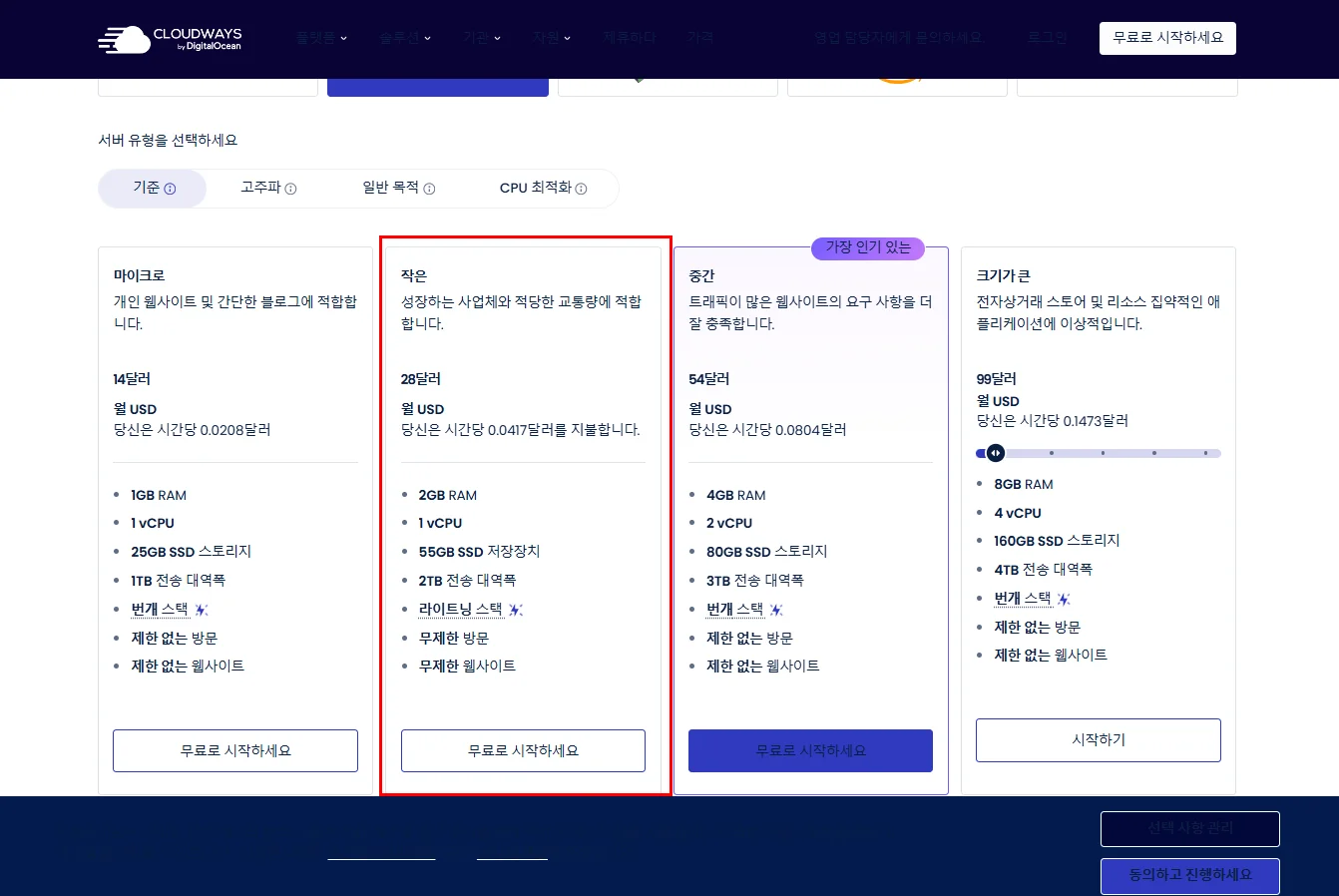
Task: Select the 기준 server type tab
Action: [153, 188]
